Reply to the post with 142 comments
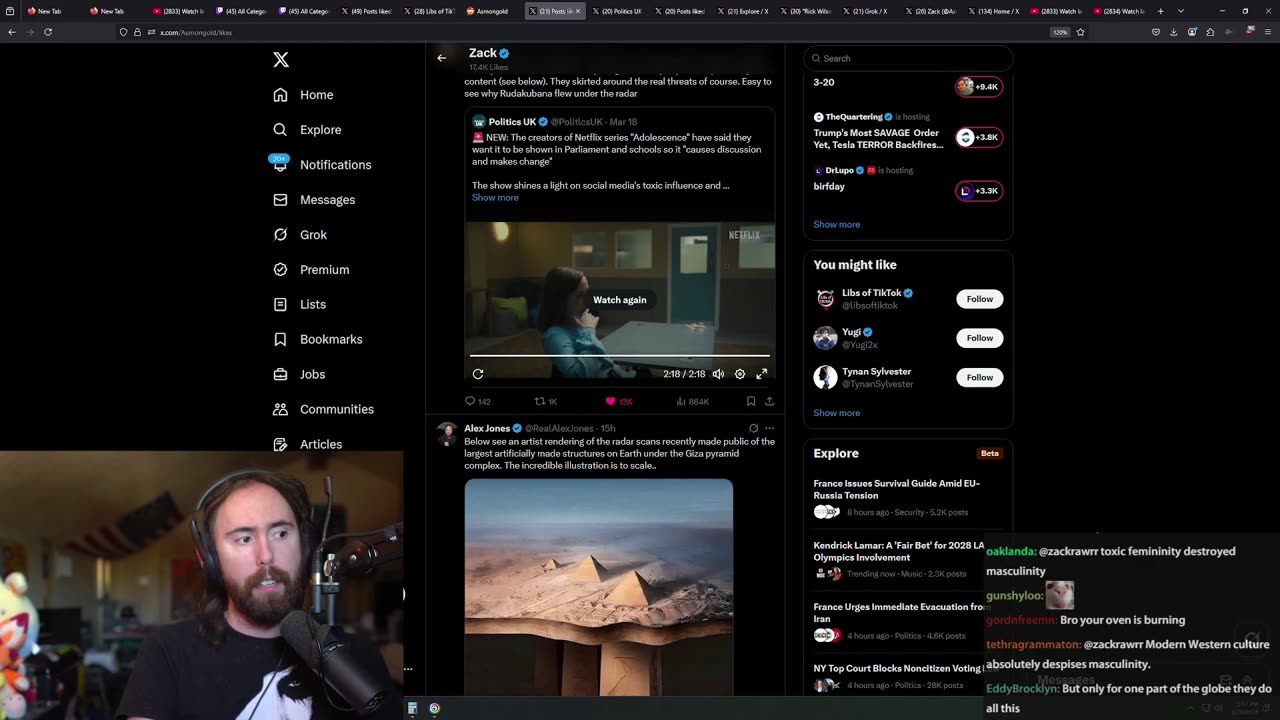Viewport: 1280px width, 720px height. tap(477, 401)
